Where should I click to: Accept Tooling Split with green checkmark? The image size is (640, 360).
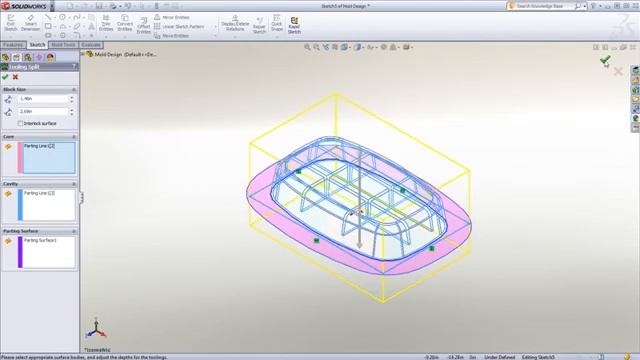[5, 77]
